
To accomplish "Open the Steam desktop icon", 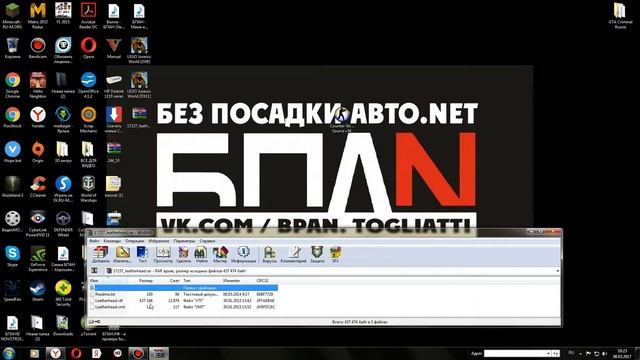I will (38, 291).
